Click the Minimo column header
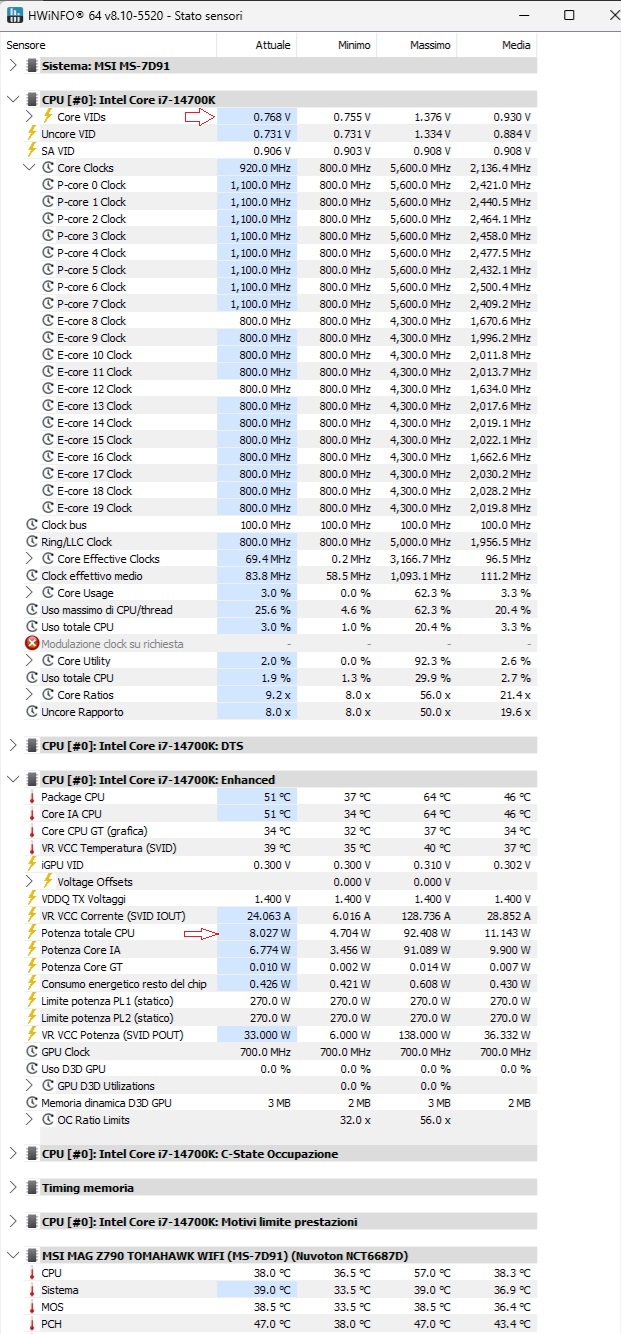Image resolution: width=621 pixels, height=1334 pixels. (x=337, y=45)
